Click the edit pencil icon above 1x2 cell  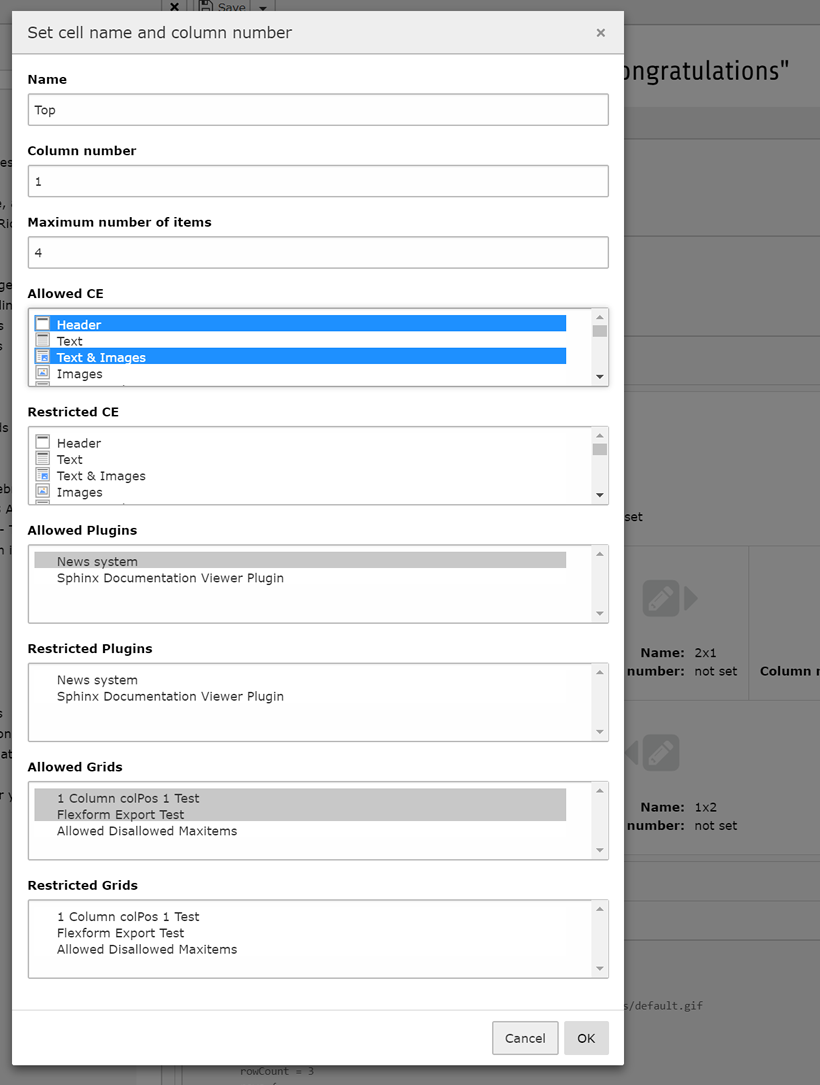point(661,752)
